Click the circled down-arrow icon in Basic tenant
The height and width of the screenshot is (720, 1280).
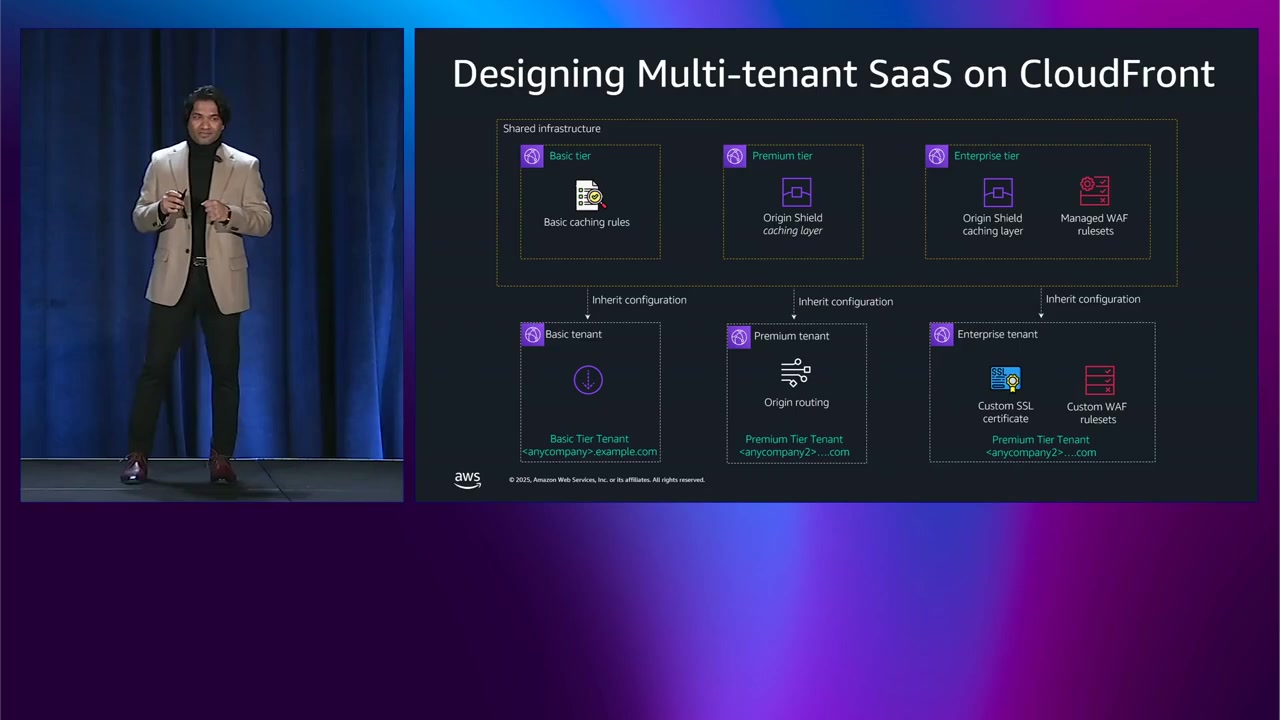click(588, 380)
